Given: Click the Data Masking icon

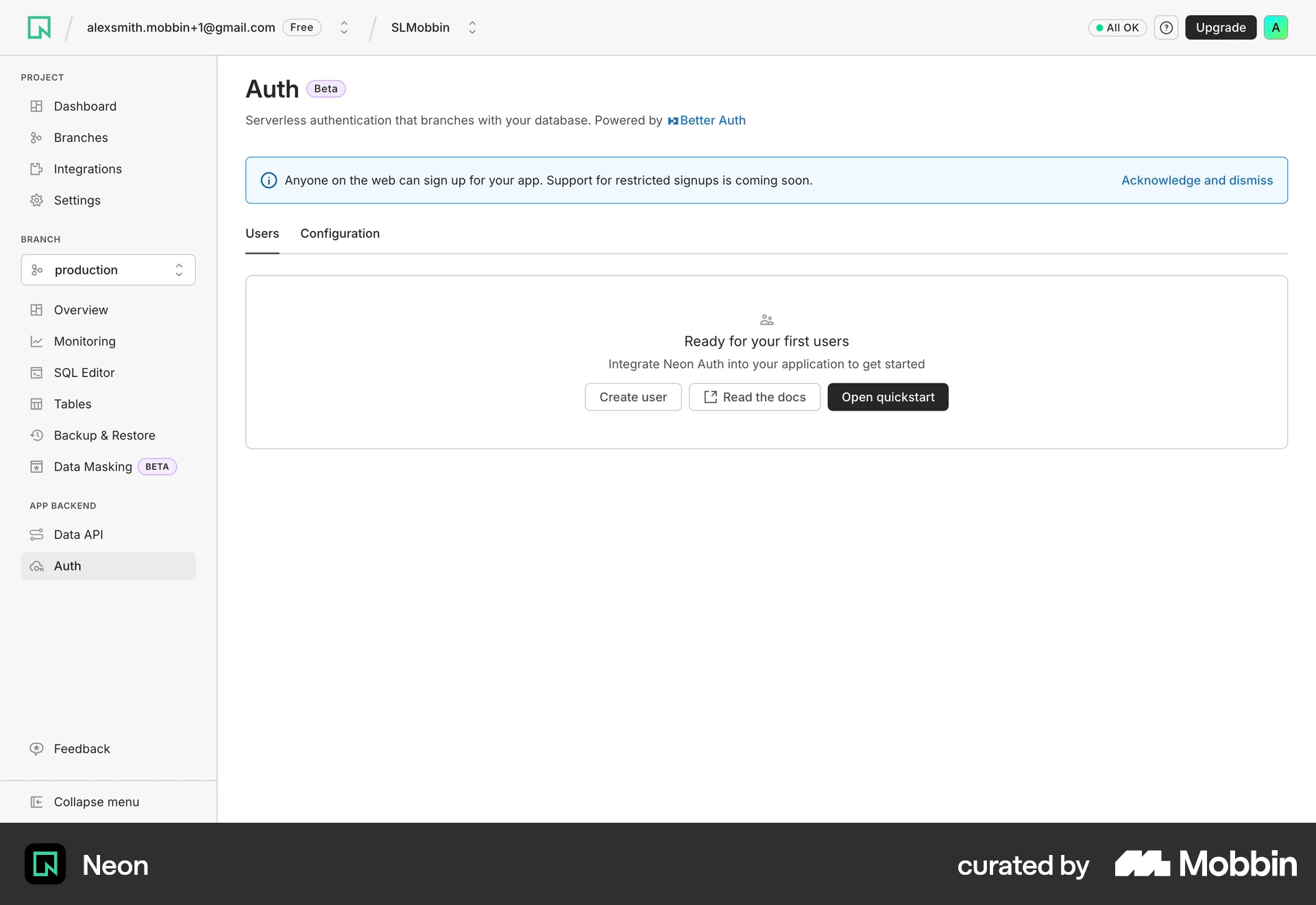Looking at the screenshot, I should click(36, 467).
